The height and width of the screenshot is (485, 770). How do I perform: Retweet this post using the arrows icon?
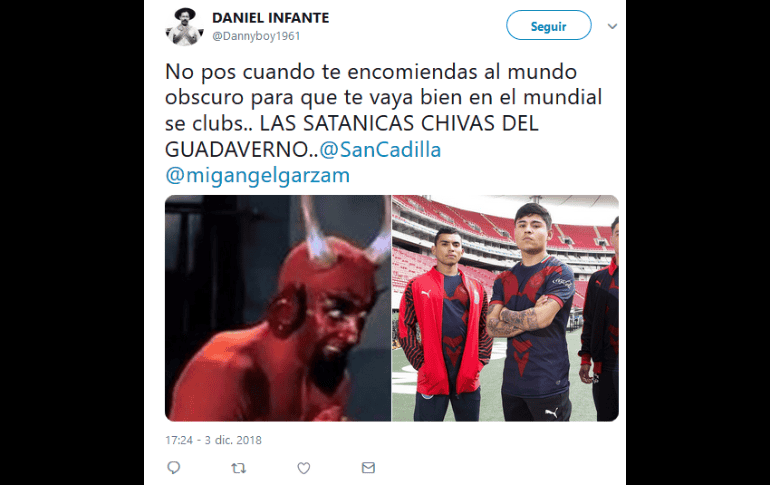239,468
